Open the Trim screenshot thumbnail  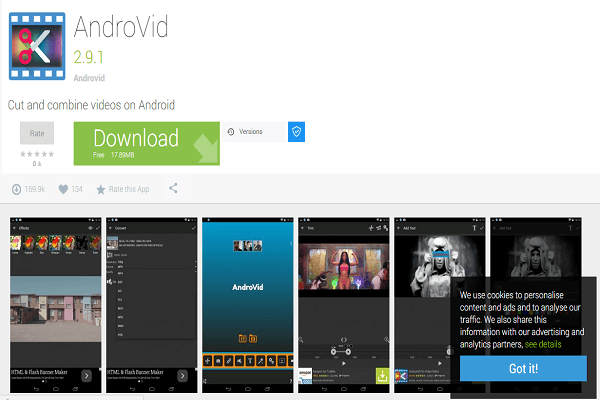tap(344, 305)
